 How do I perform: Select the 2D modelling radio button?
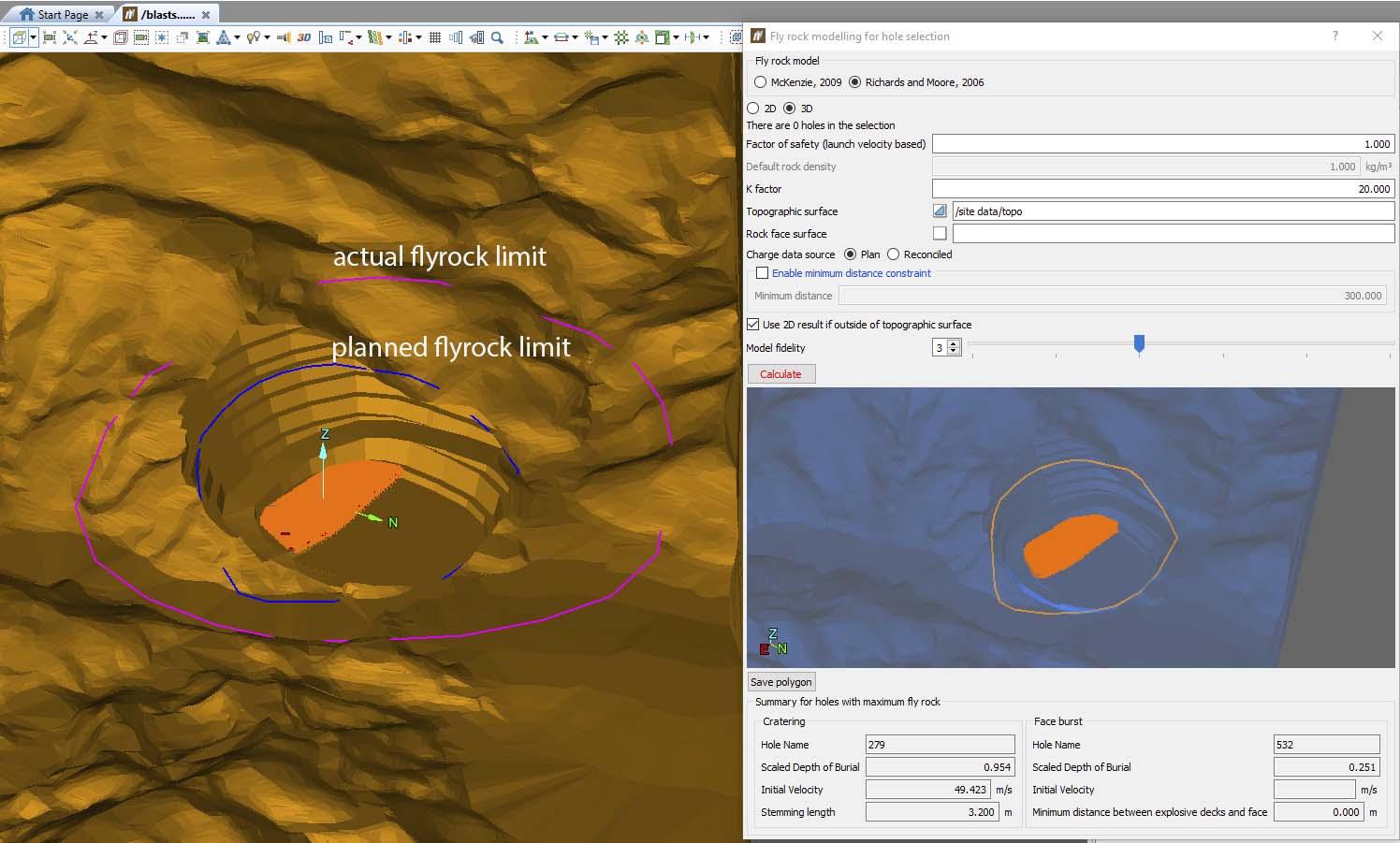point(753,109)
